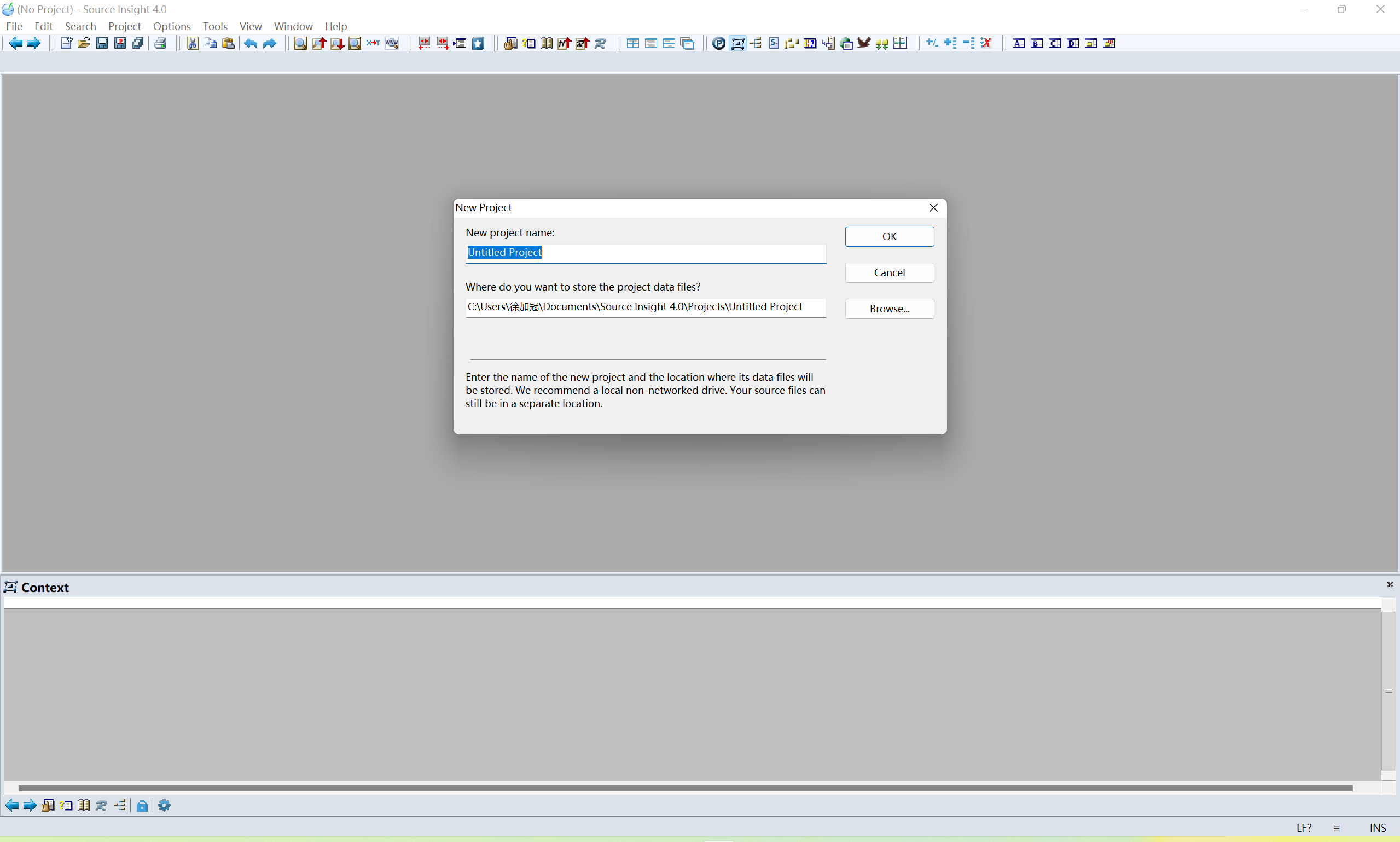This screenshot has height=842, width=1400.
Task: Open the Window menu
Action: click(x=293, y=26)
